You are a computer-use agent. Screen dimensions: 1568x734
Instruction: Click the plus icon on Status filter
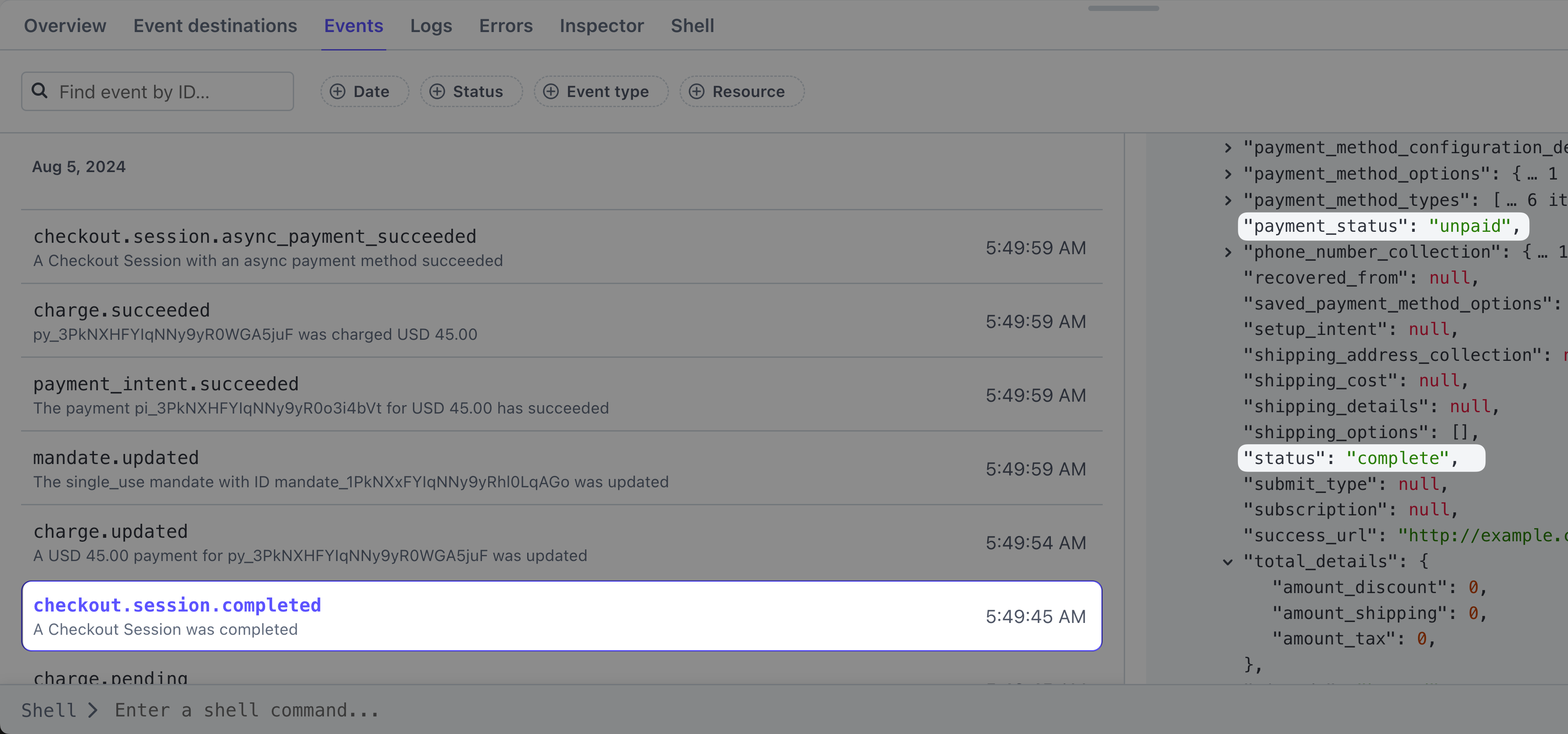(x=437, y=91)
